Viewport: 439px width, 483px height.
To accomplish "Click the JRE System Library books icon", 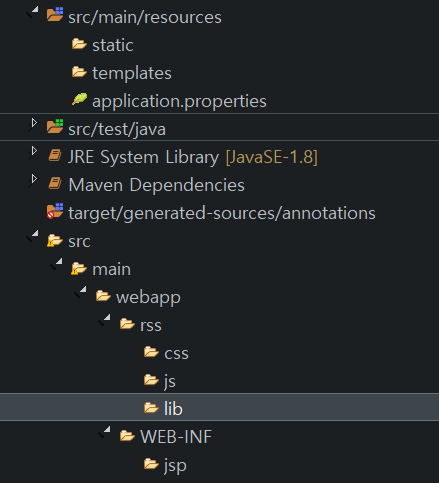I will tap(55, 155).
